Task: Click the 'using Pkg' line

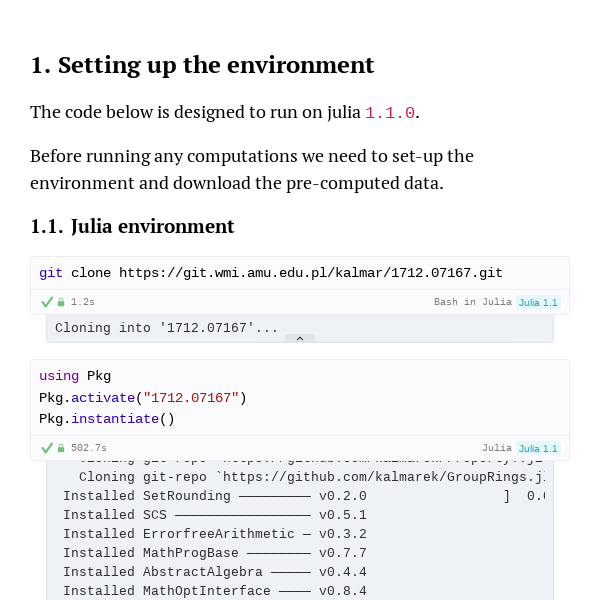Action: point(75,376)
